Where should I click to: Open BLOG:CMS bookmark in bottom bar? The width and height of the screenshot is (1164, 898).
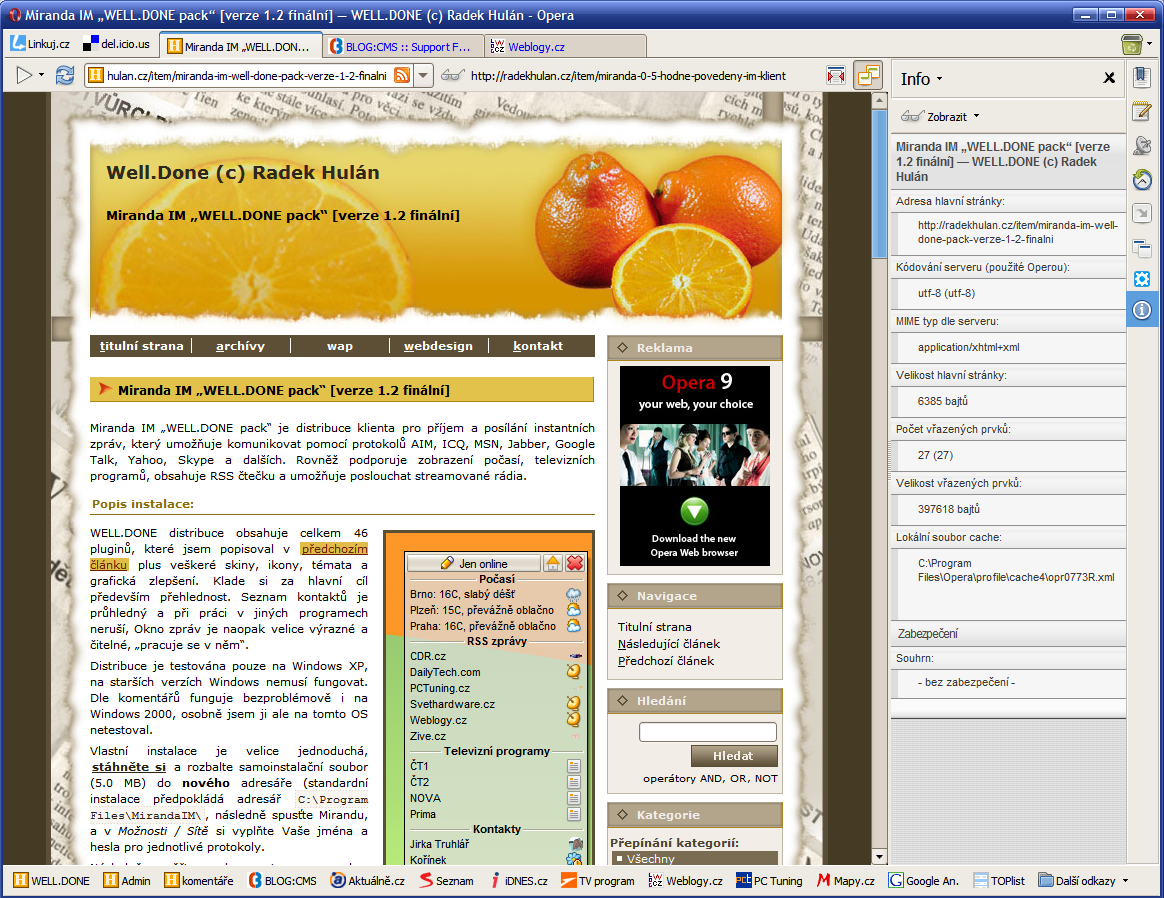click(283, 881)
